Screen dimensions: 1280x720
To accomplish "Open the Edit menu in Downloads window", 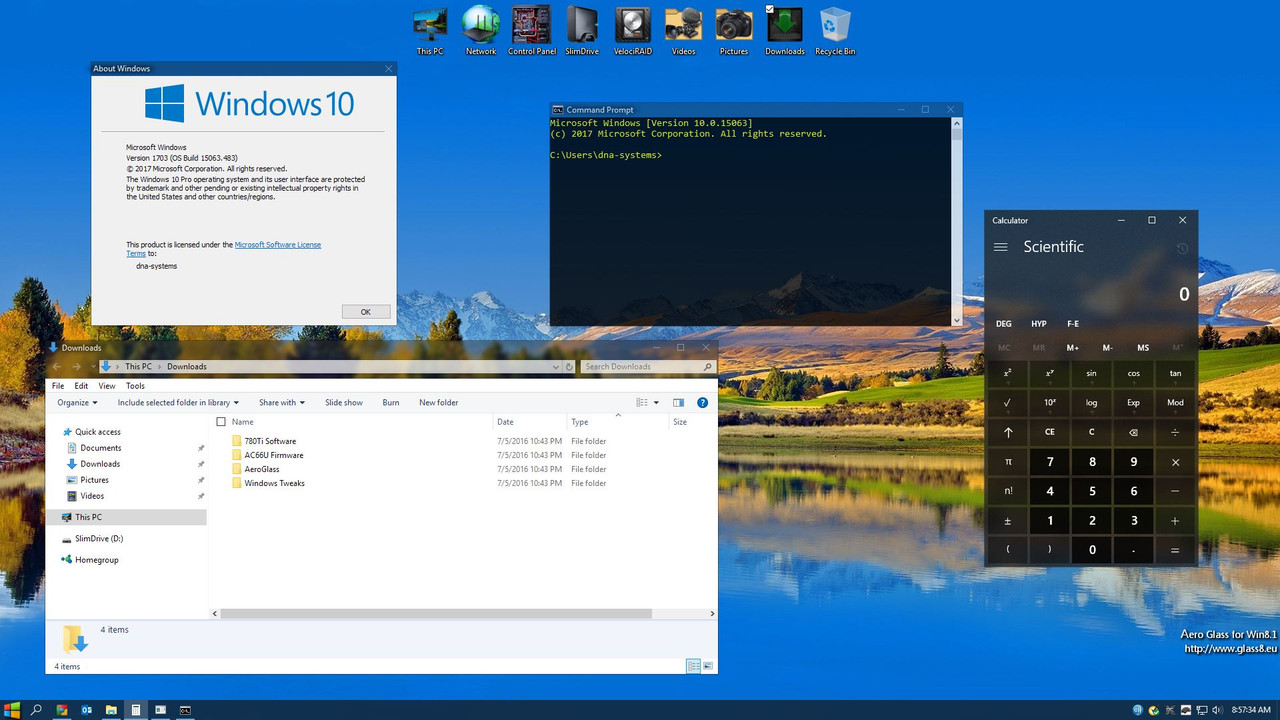I will [x=81, y=386].
